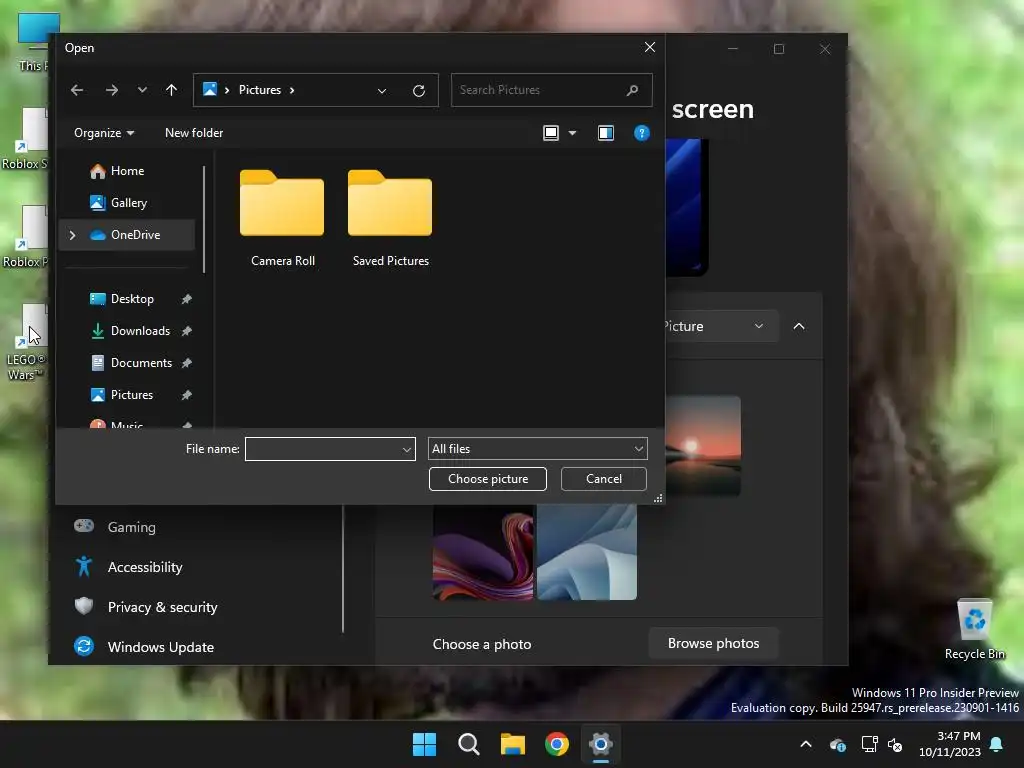Open help via the blue question mark
This screenshot has width=1024, height=768.
pos(641,133)
